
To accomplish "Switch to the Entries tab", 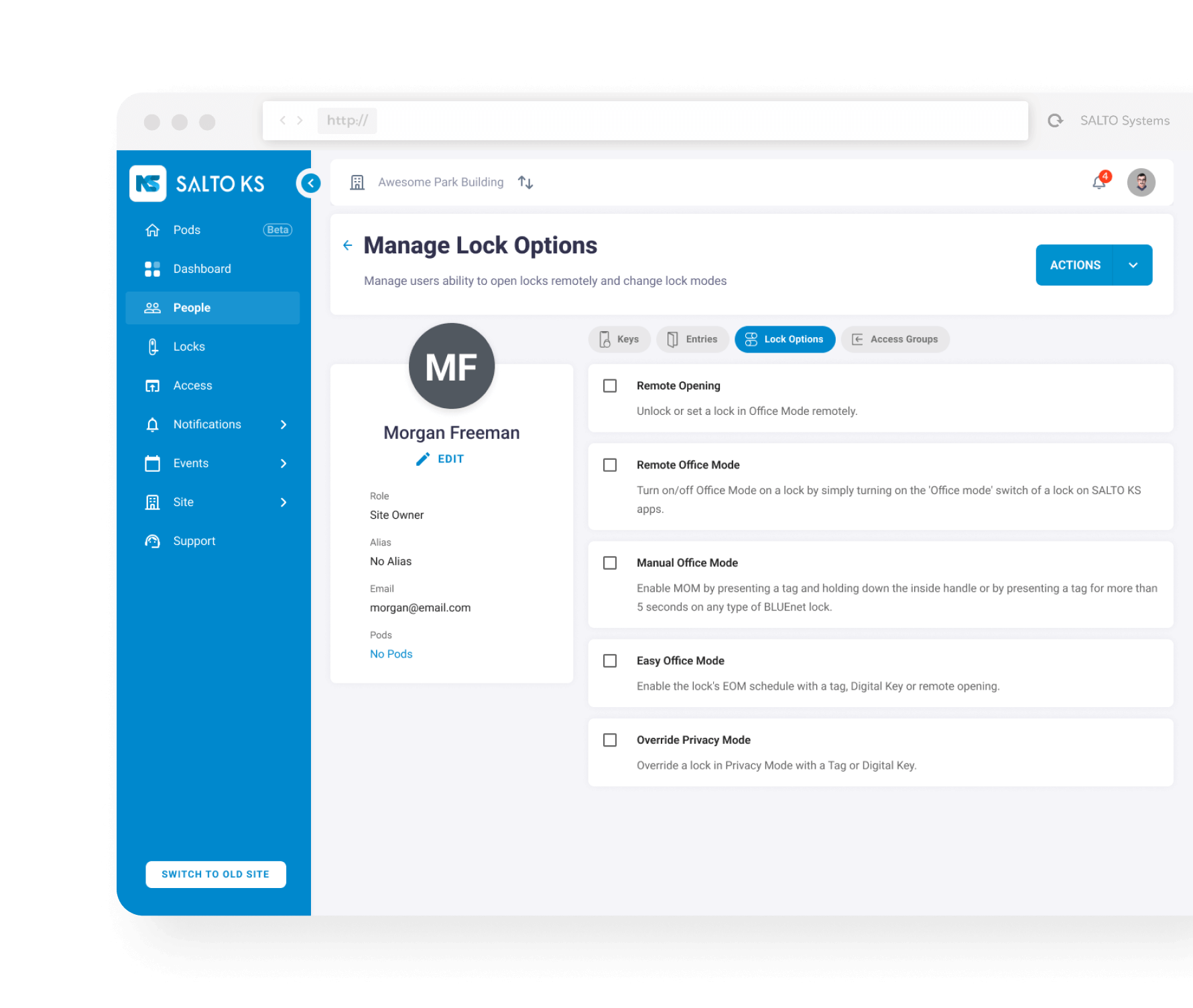I will point(693,339).
